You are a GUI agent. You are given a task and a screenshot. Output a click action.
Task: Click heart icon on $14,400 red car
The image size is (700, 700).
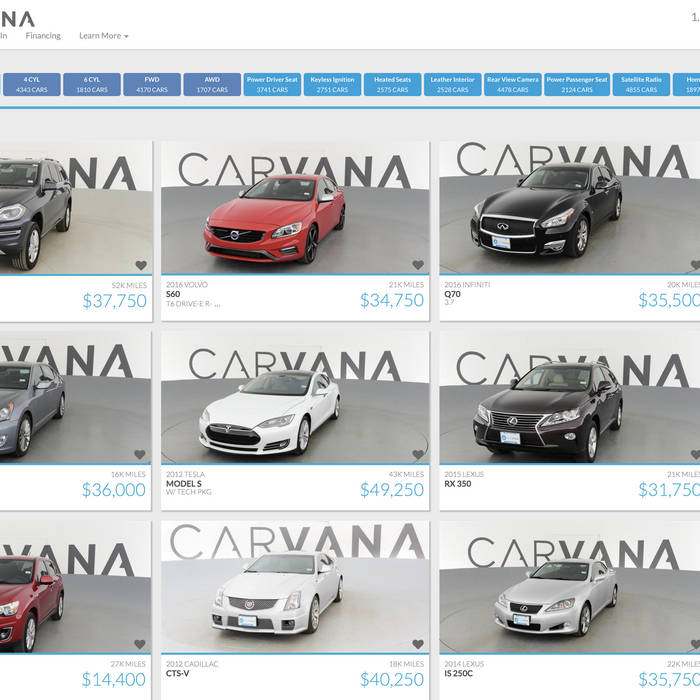click(140, 644)
